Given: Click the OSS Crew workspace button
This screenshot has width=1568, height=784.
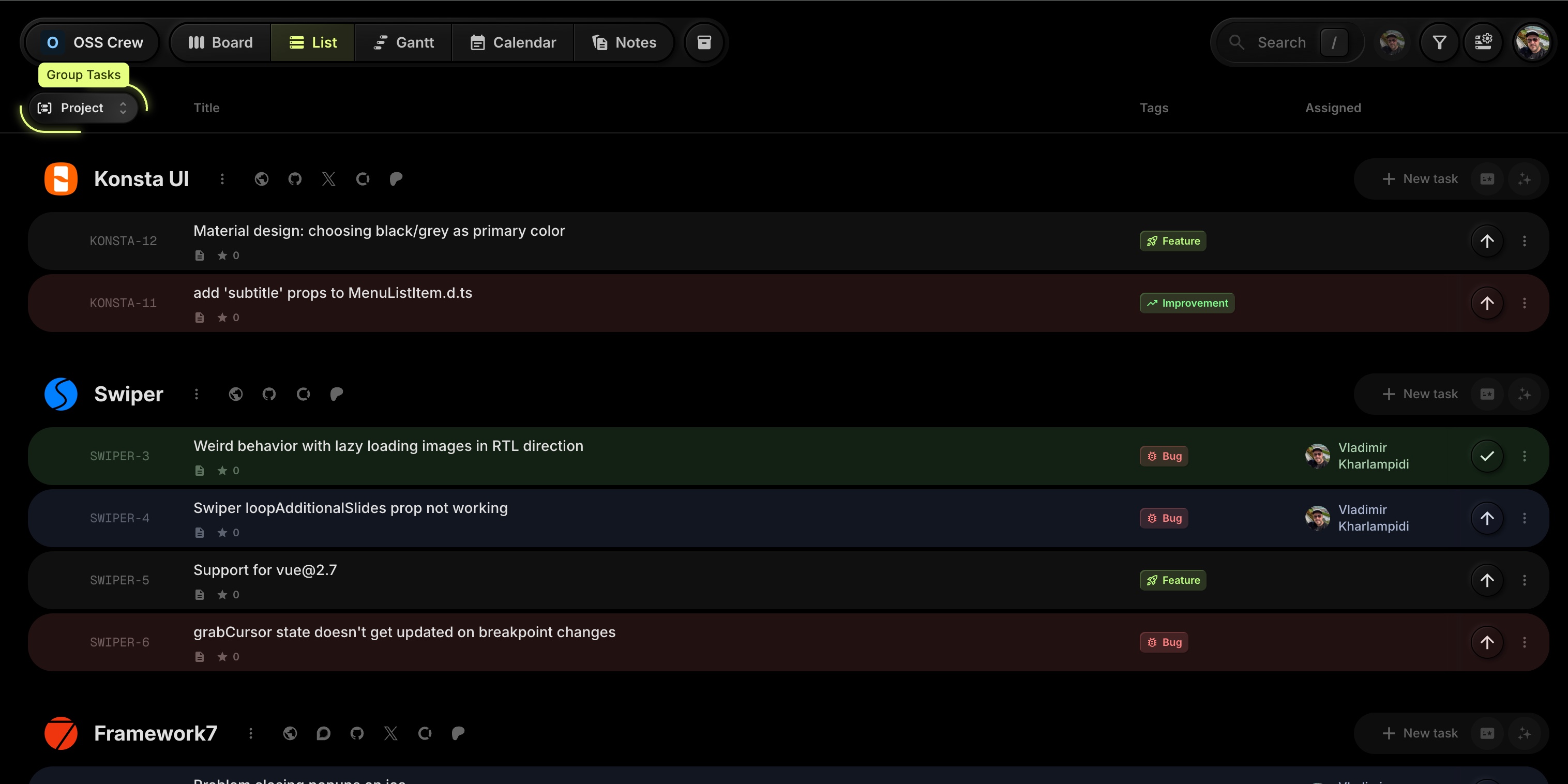Looking at the screenshot, I should point(89,42).
